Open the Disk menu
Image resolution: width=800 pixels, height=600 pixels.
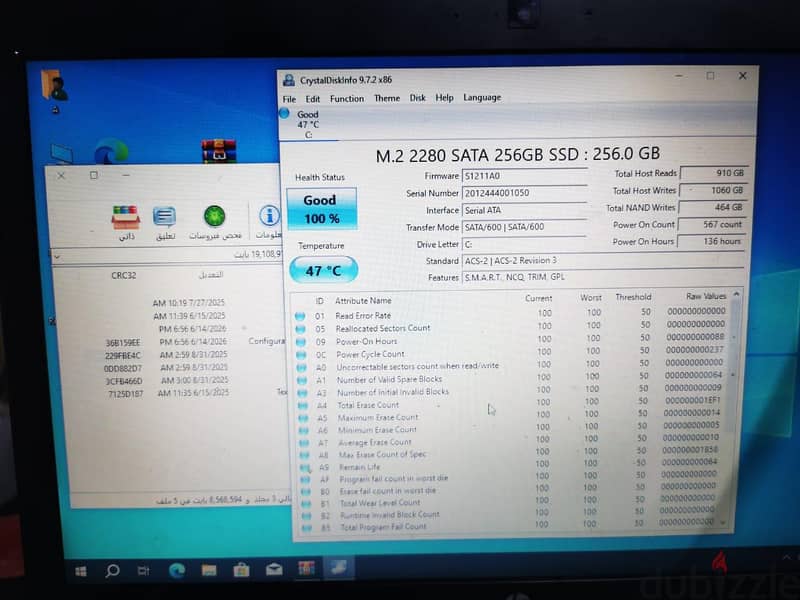pos(417,97)
